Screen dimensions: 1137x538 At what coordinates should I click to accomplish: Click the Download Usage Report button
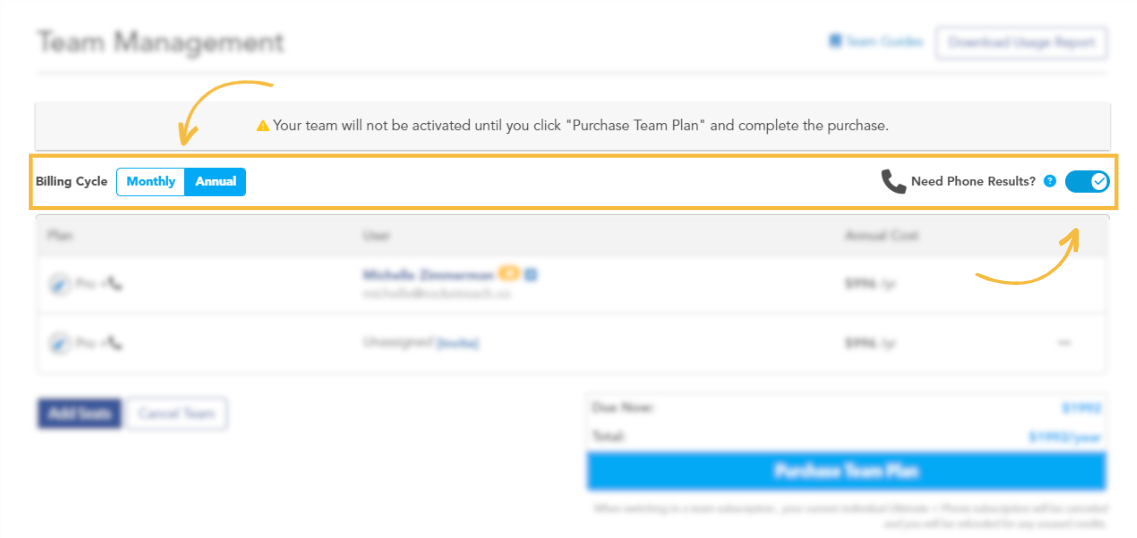(1022, 43)
